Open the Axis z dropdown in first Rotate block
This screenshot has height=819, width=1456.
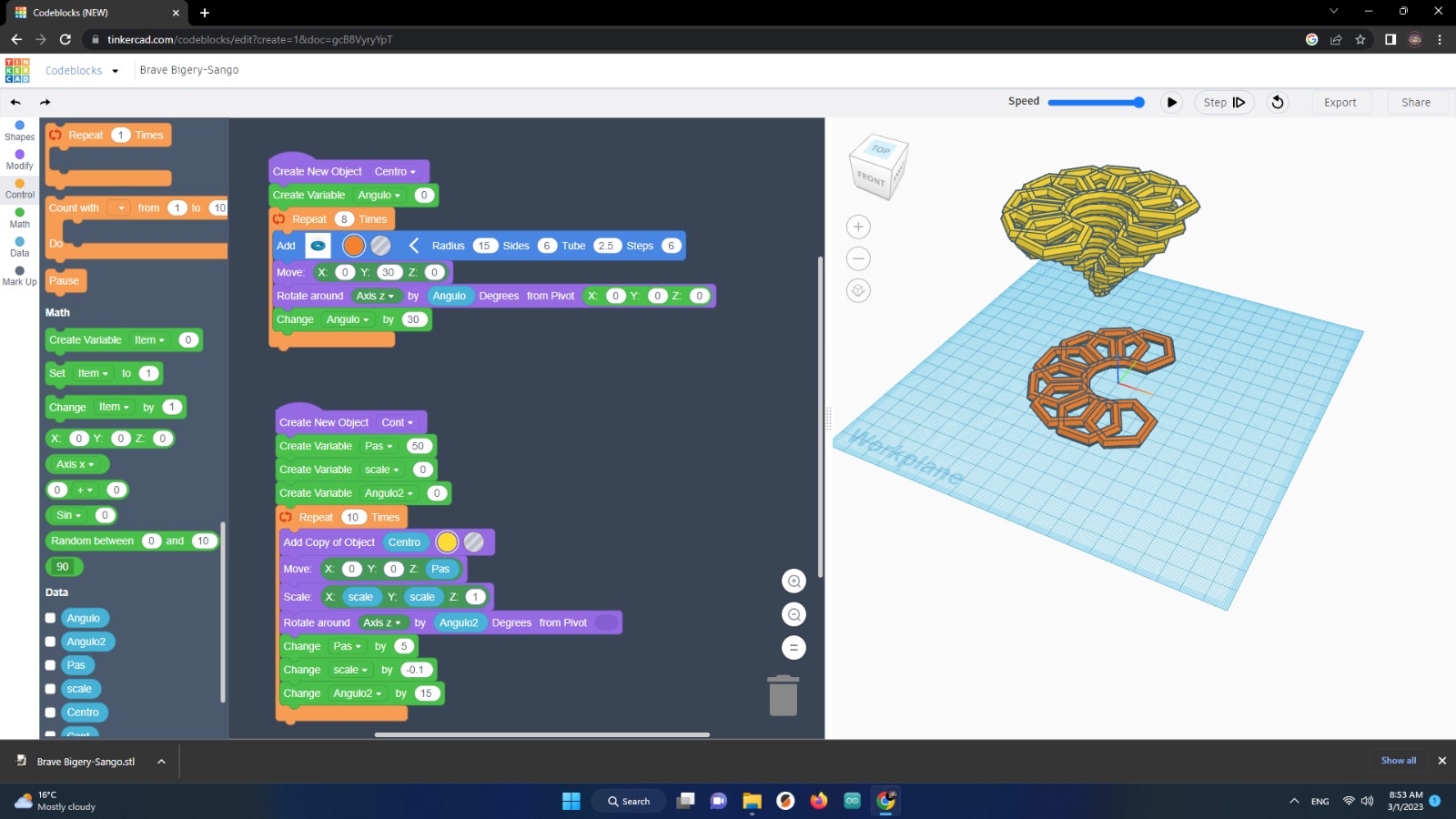[375, 296]
